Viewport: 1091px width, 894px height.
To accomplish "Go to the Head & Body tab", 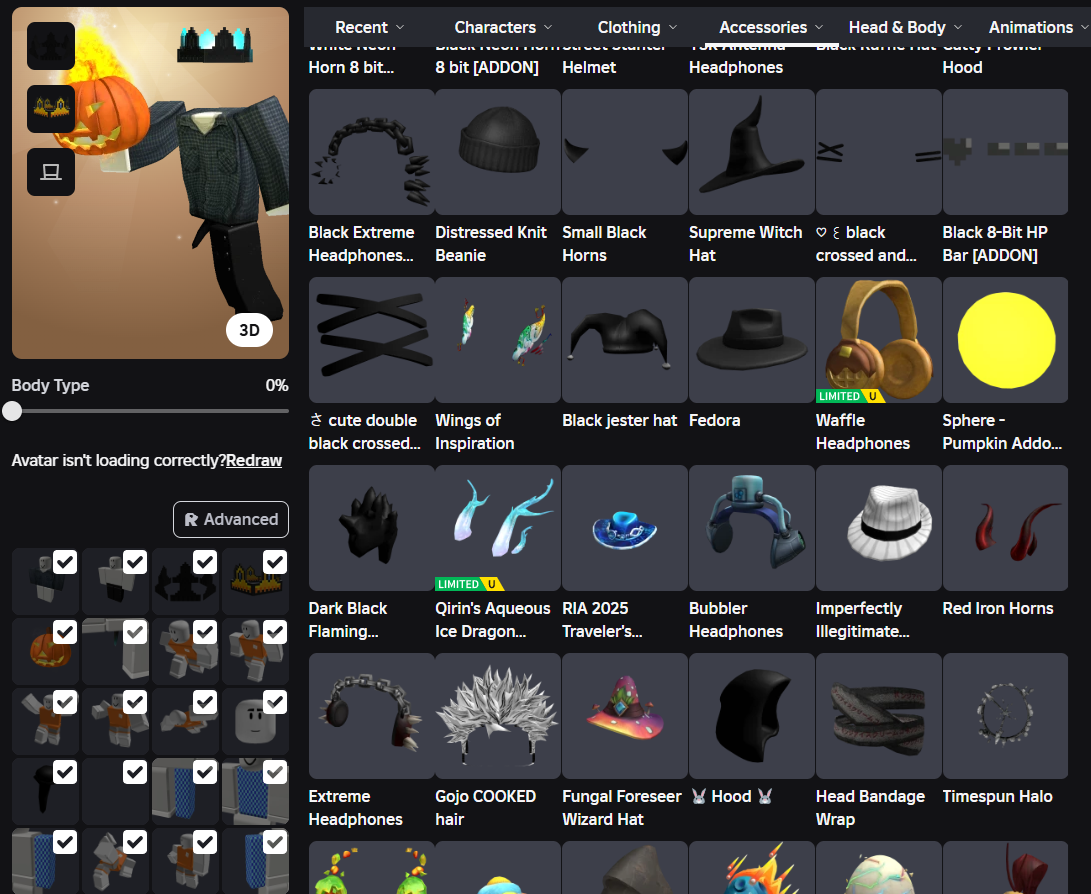I will (897, 27).
